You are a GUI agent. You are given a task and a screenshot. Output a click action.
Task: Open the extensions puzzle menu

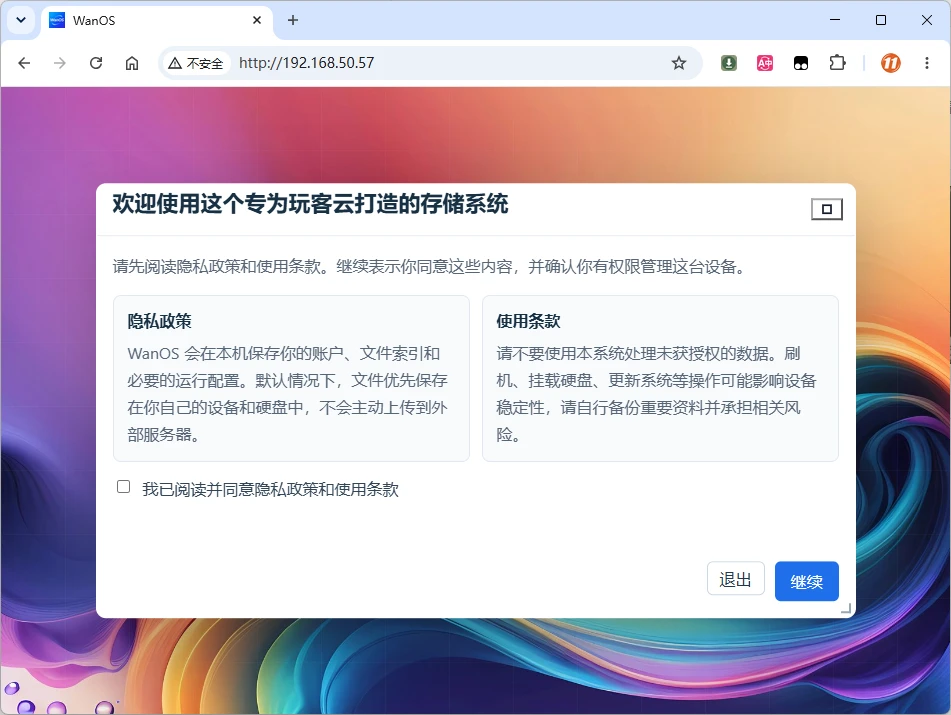coord(837,63)
